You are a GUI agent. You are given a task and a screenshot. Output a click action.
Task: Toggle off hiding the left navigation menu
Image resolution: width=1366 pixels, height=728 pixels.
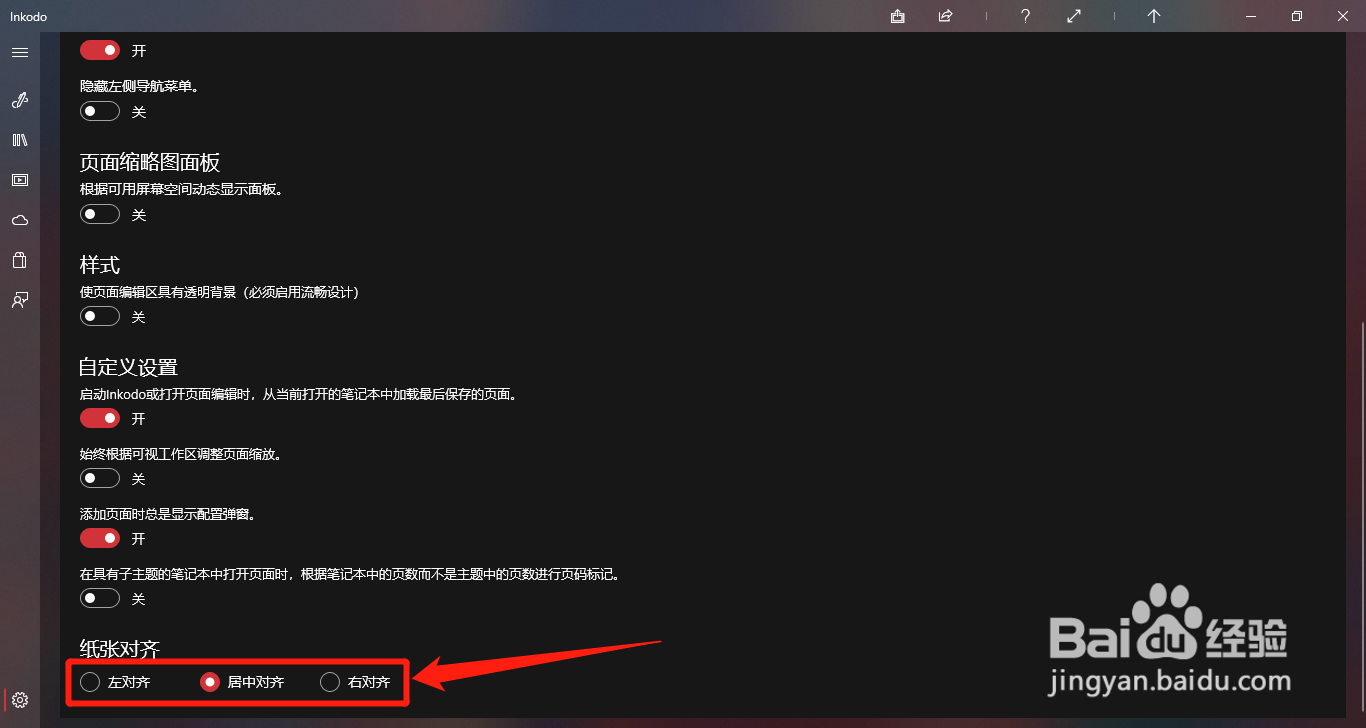[x=99, y=111]
